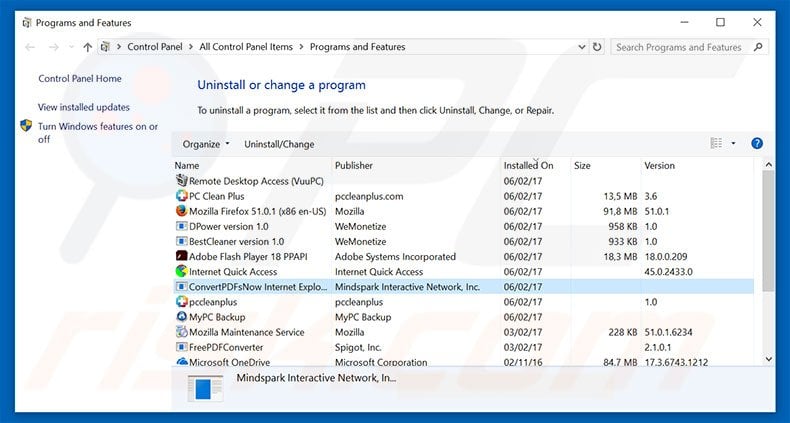Select Adobe Flash Player 18 PPAPI name
The height and width of the screenshot is (423, 790).
click(x=248, y=256)
